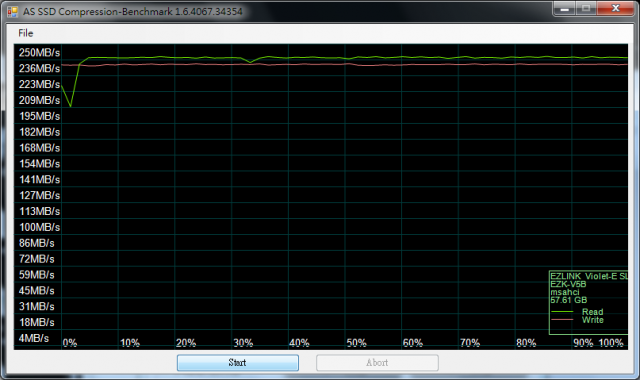The height and width of the screenshot is (380, 640).
Task: Click the 4MB/s axis label
Action: pyautogui.click(x=33, y=338)
